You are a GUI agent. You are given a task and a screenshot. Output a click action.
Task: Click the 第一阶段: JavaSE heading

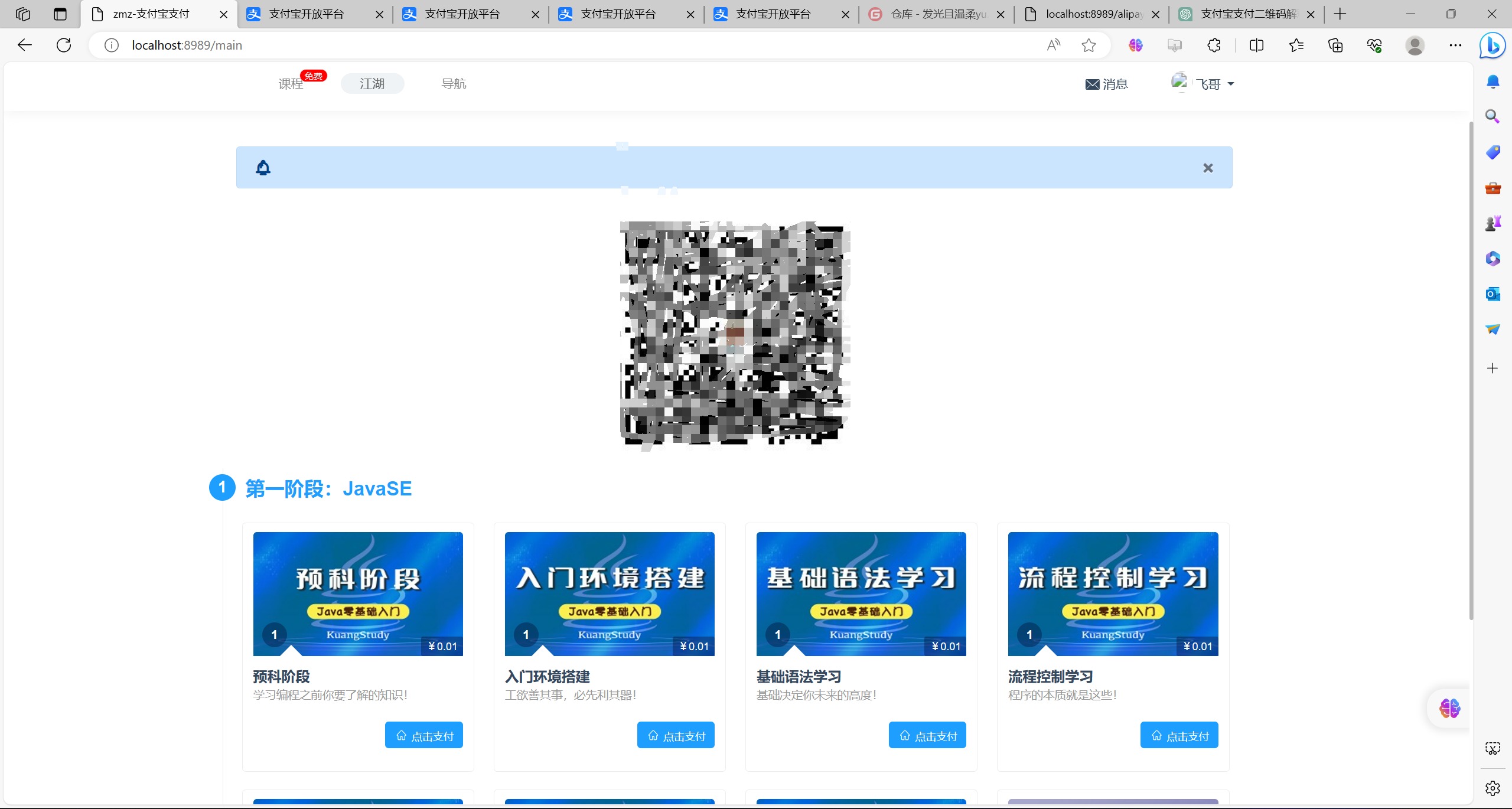(x=328, y=489)
